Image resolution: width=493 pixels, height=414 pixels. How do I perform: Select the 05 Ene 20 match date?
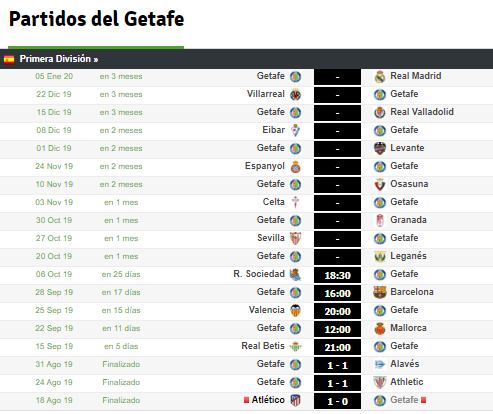54,76
